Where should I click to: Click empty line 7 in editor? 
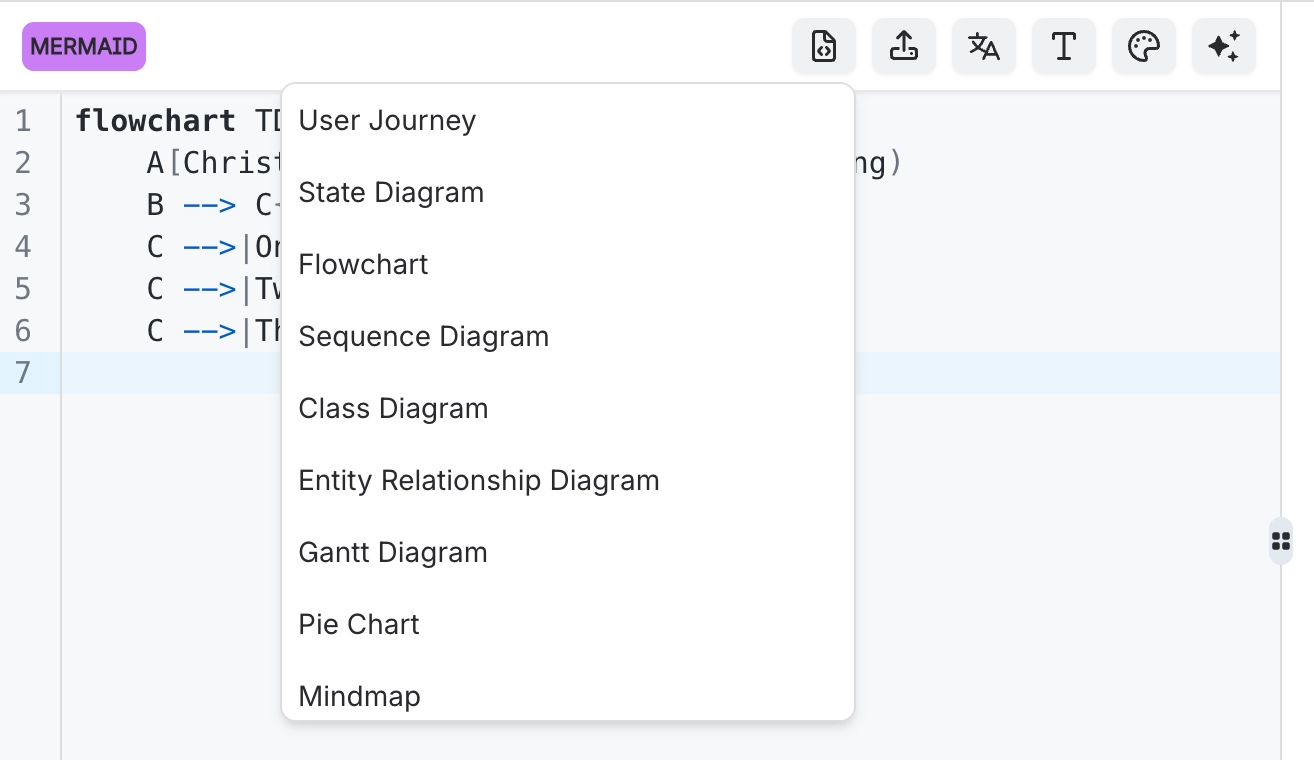[x=1067, y=373]
